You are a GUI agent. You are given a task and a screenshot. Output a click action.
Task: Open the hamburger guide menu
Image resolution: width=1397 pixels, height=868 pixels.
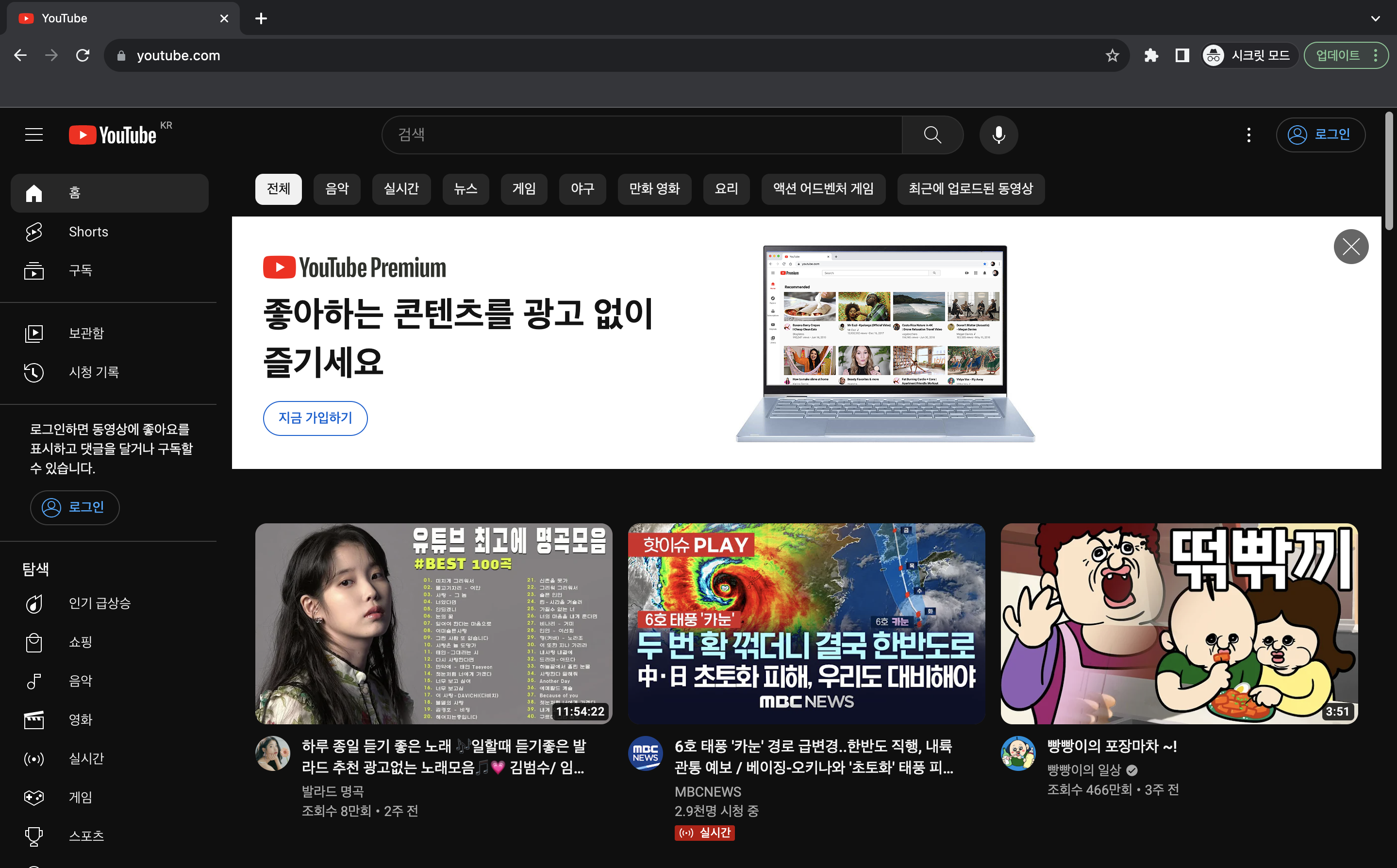pyautogui.click(x=34, y=135)
